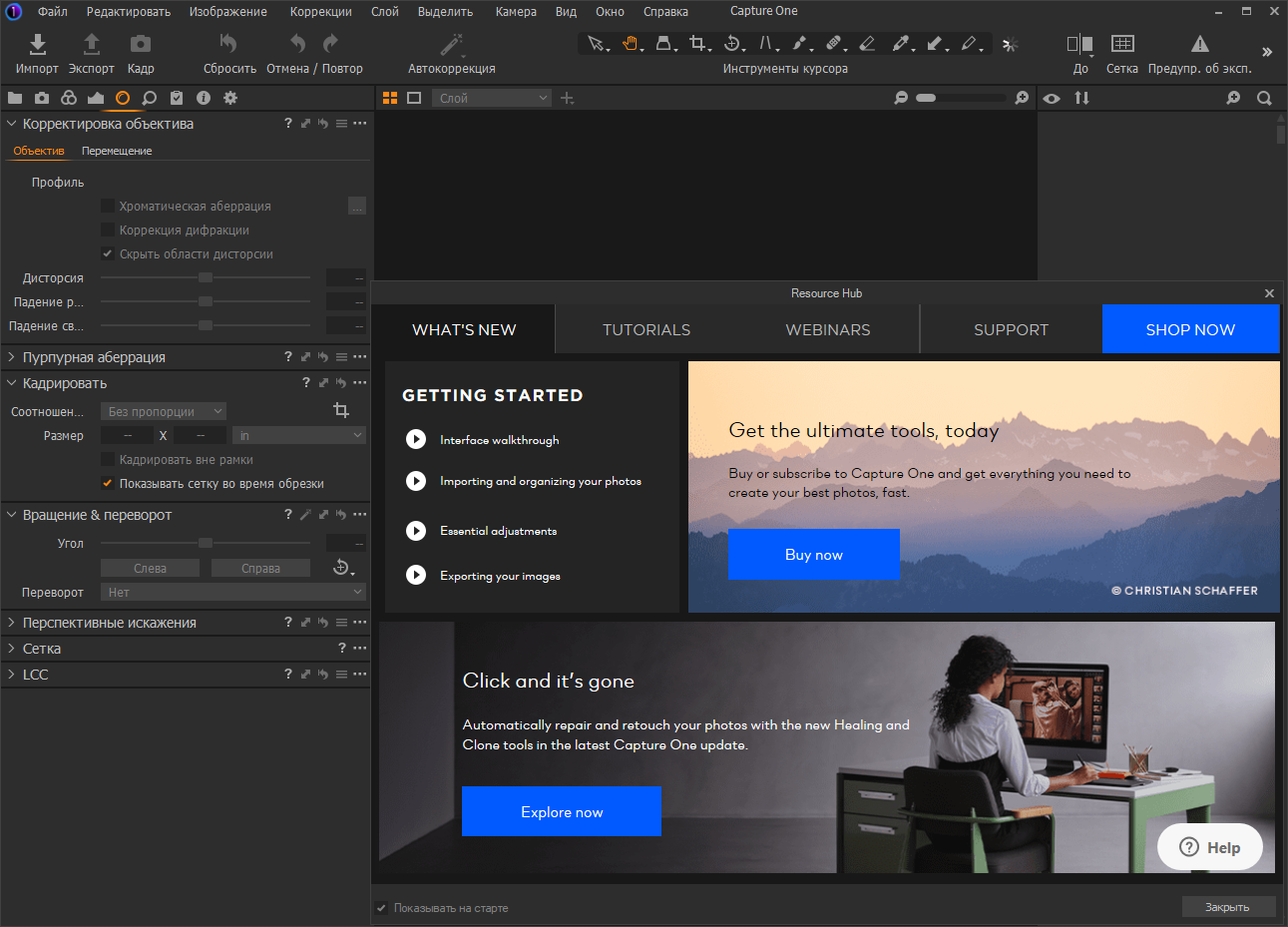Open the TUTORIALS tab in Resource Hub

(646, 329)
